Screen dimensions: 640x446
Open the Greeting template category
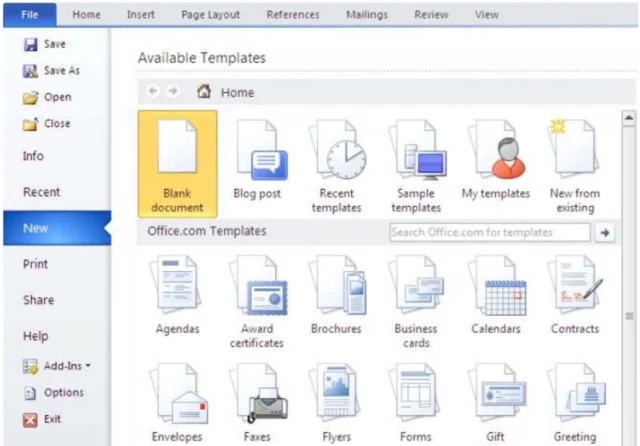pyautogui.click(x=575, y=403)
